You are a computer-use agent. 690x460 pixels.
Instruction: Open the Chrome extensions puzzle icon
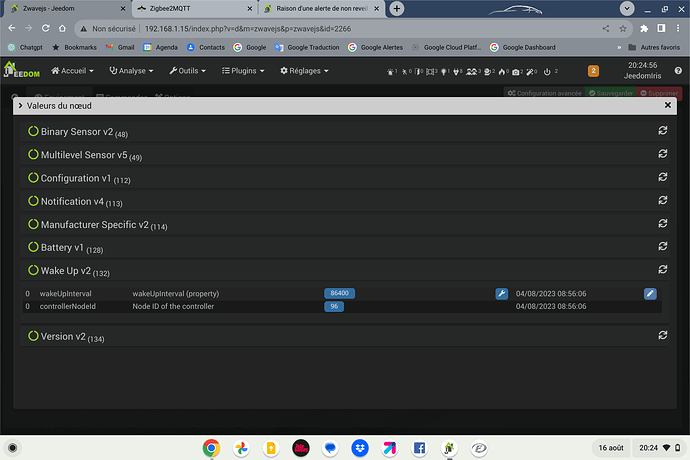[x=644, y=29]
